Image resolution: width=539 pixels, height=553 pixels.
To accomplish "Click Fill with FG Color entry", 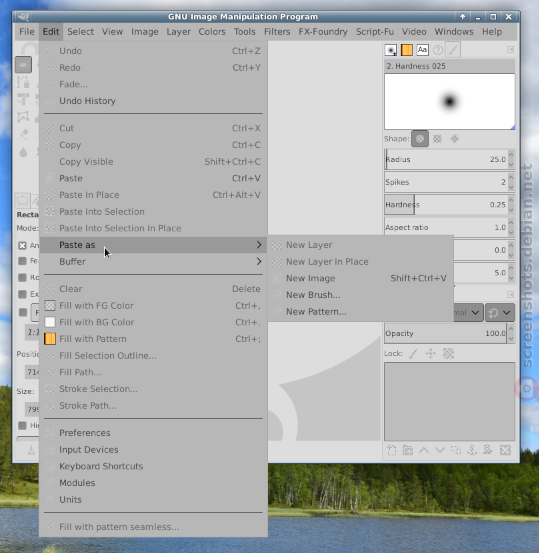I will (x=153, y=306).
